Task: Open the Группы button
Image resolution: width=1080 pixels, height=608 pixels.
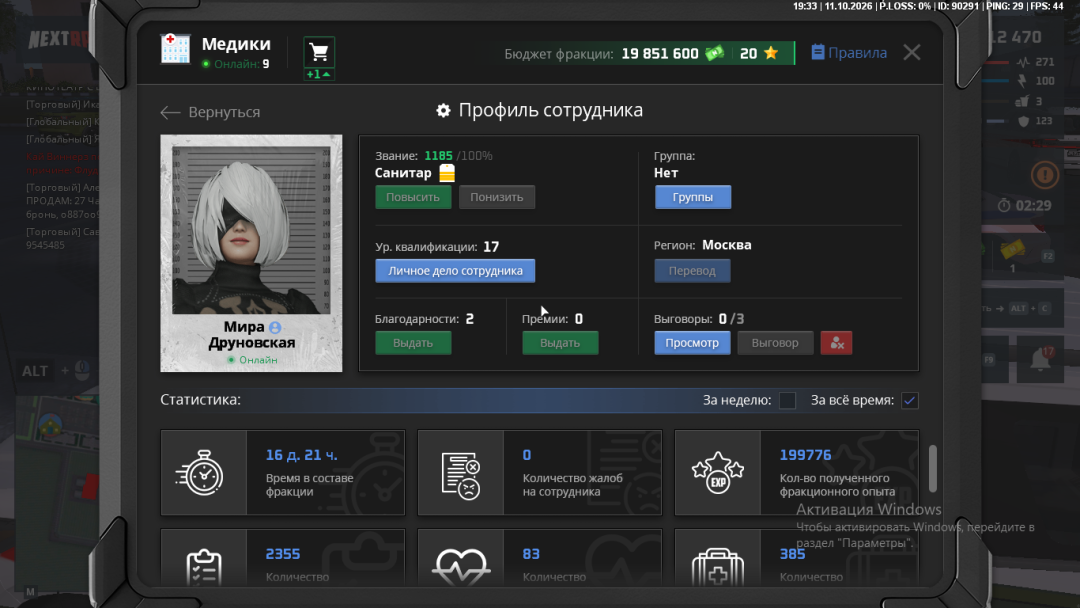Action: click(692, 197)
